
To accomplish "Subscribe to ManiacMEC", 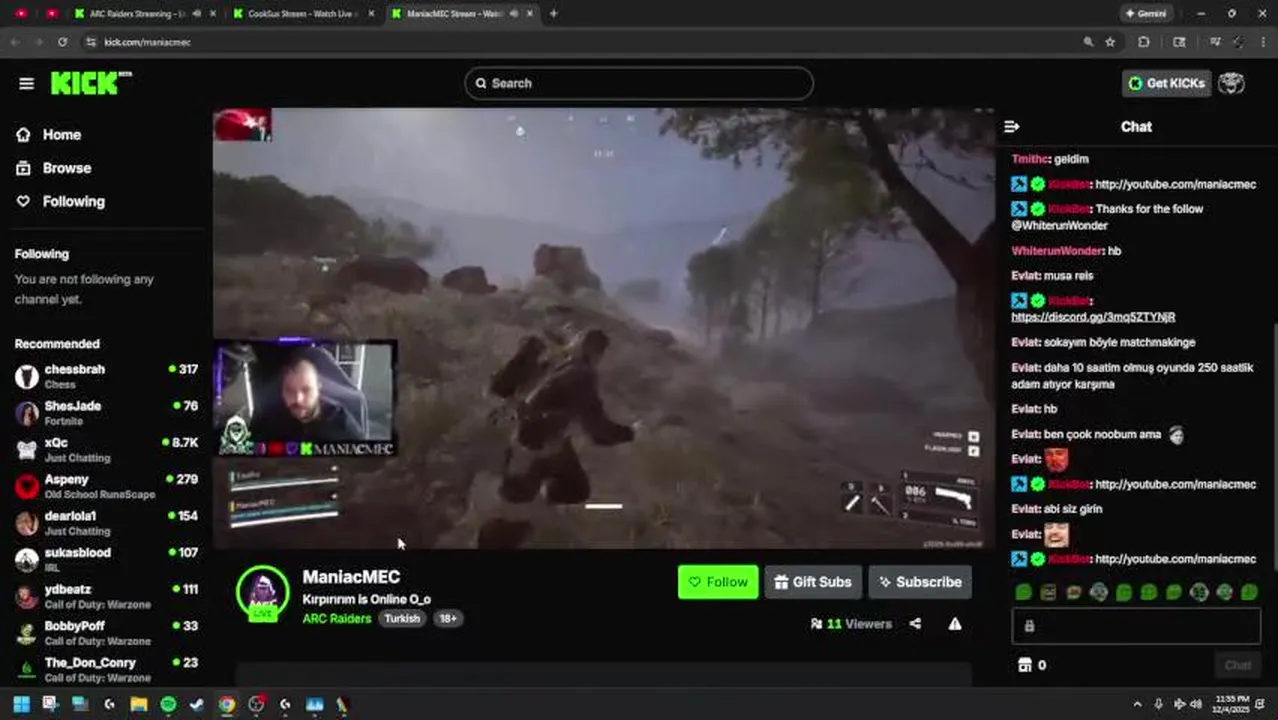I will pyautogui.click(x=920, y=582).
